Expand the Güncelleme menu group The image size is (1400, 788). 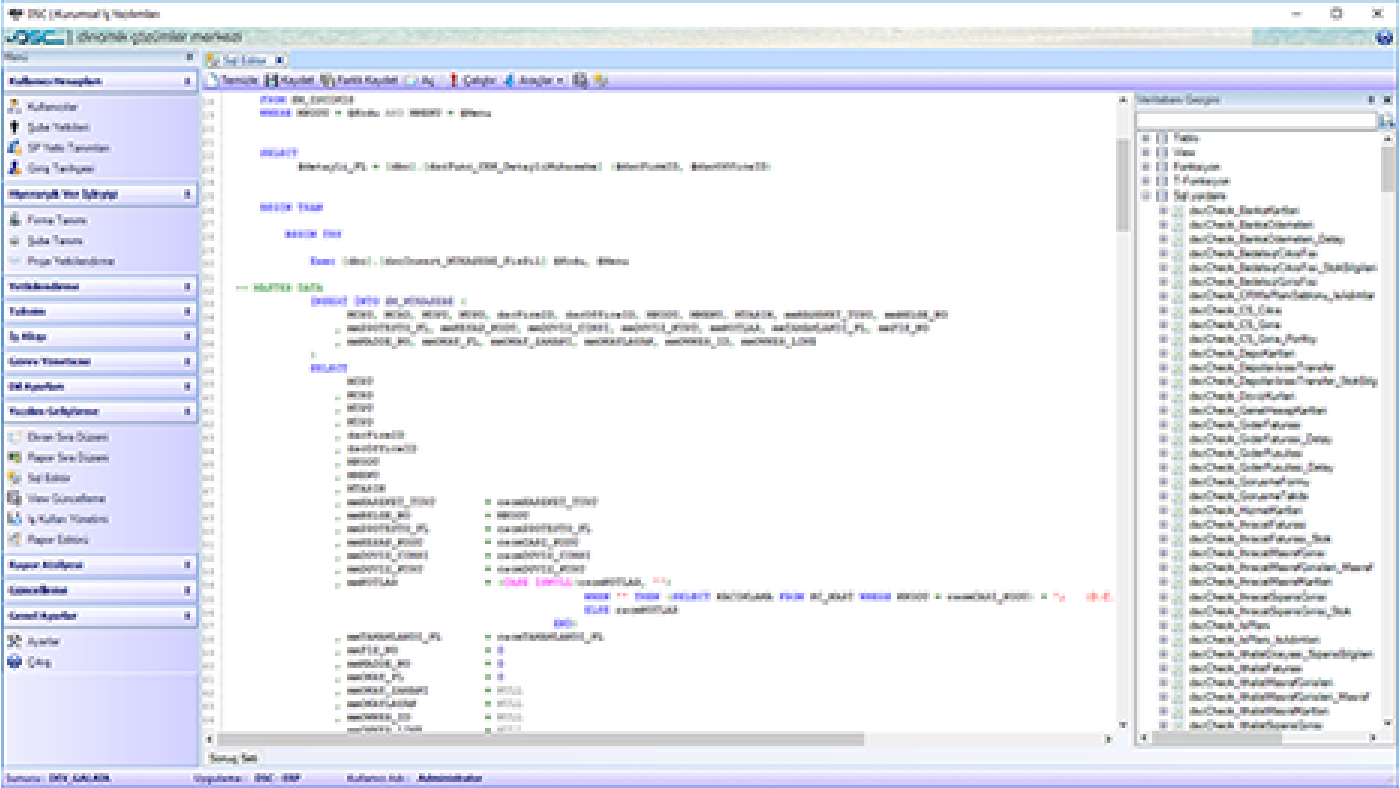click(188, 590)
